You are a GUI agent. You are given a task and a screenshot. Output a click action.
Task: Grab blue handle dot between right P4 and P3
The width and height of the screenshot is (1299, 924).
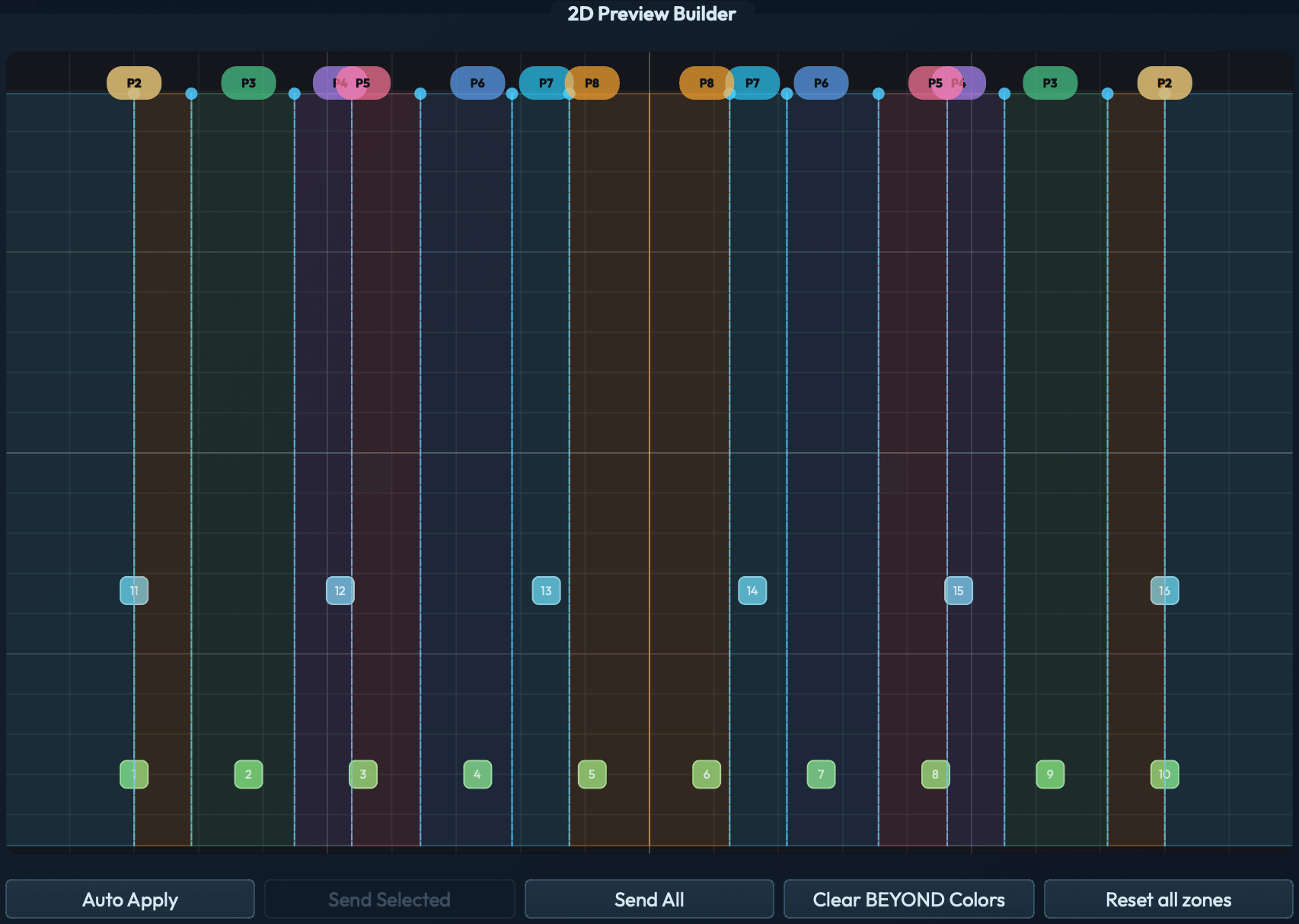[1004, 94]
